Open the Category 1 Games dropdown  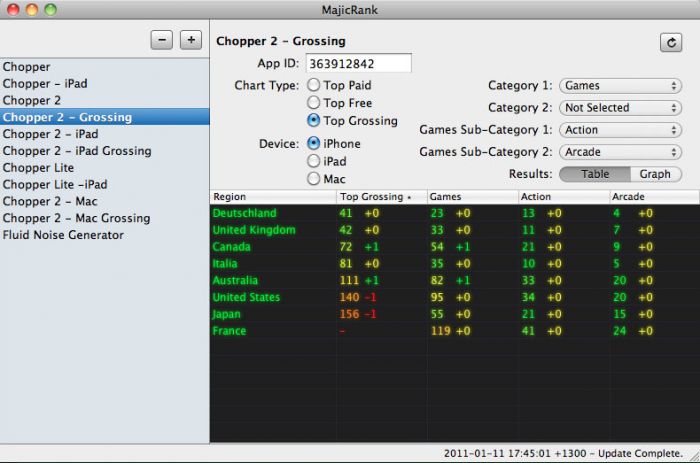coord(620,86)
